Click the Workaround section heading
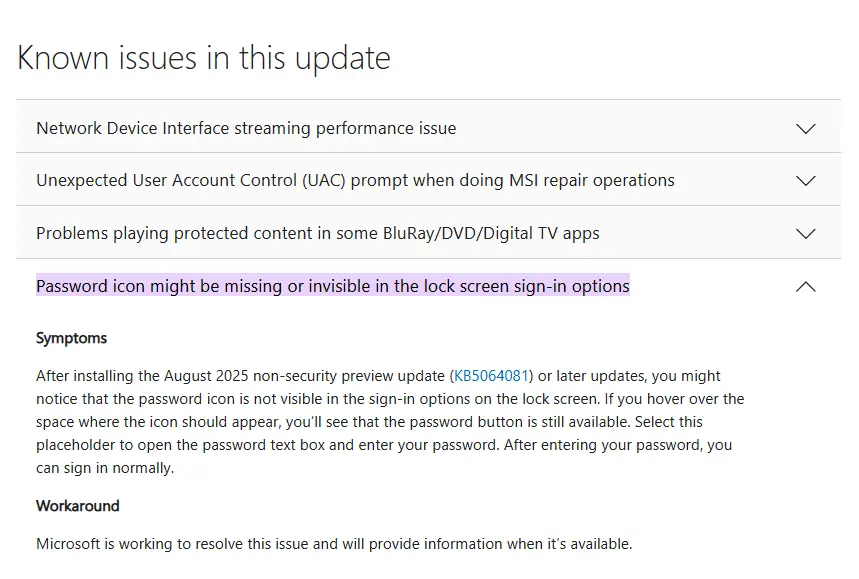Image resolution: width=859 pixels, height=579 pixels. coord(77,506)
